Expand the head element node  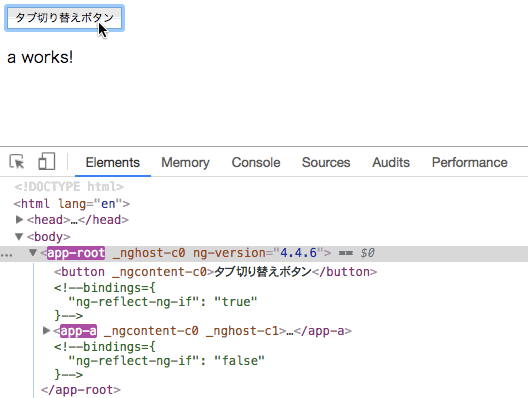[19, 220]
